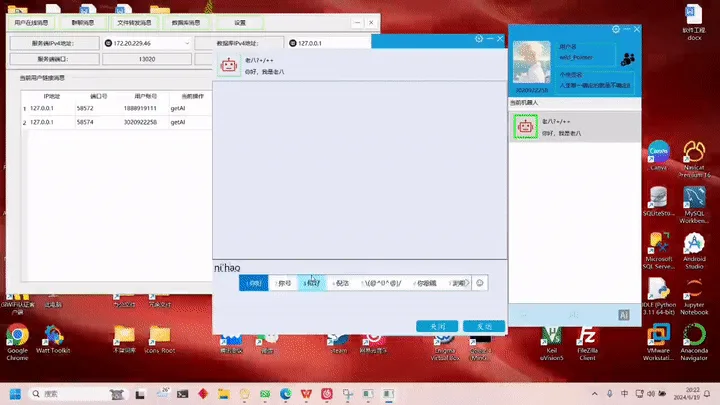Open notification bell in system tray
This screenshot has height=405, width=720.
point(708,394)
